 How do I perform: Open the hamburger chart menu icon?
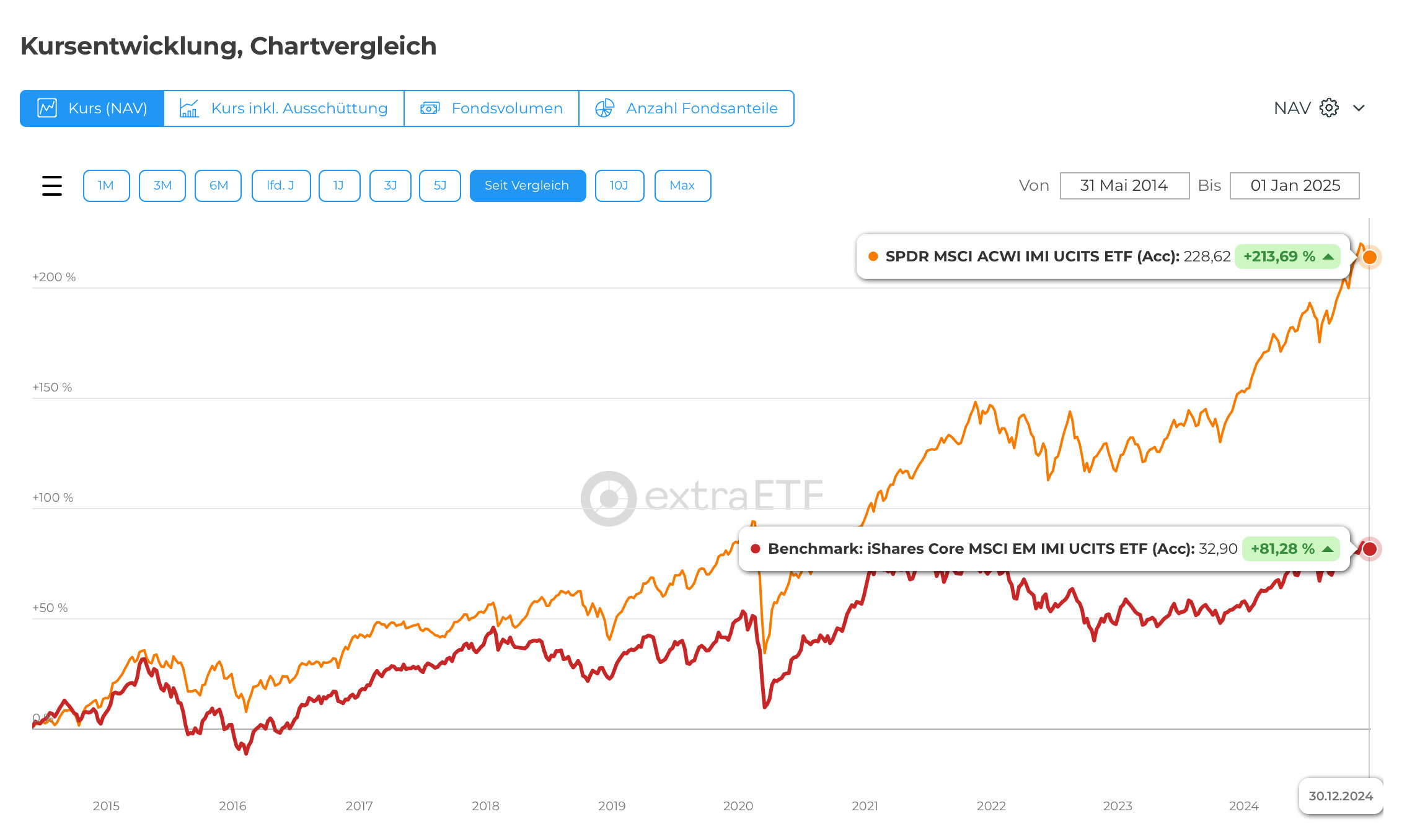pos(52,185)
